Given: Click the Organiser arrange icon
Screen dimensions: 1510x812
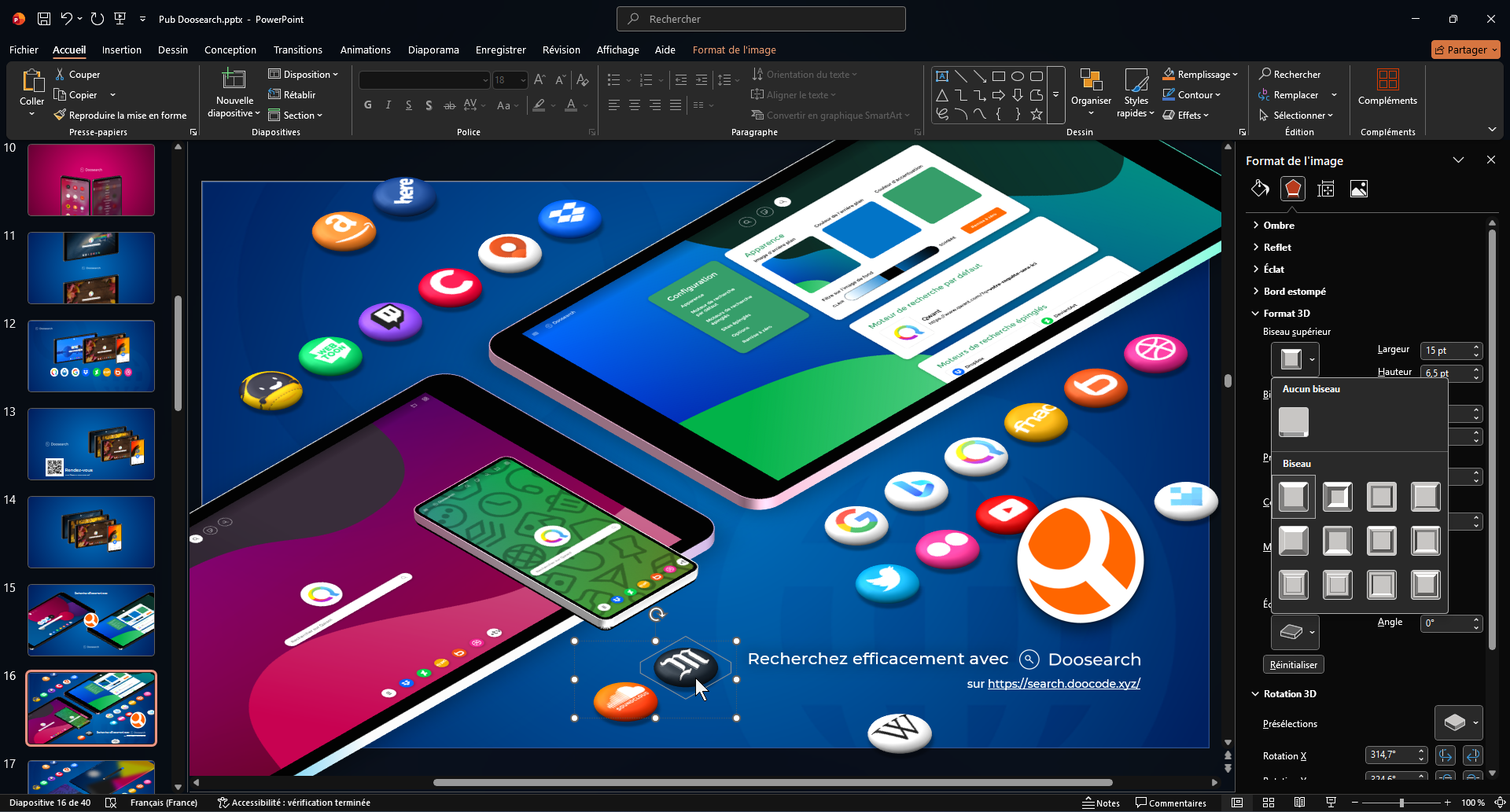Looking at the screenshot, I should (1091, 81).
